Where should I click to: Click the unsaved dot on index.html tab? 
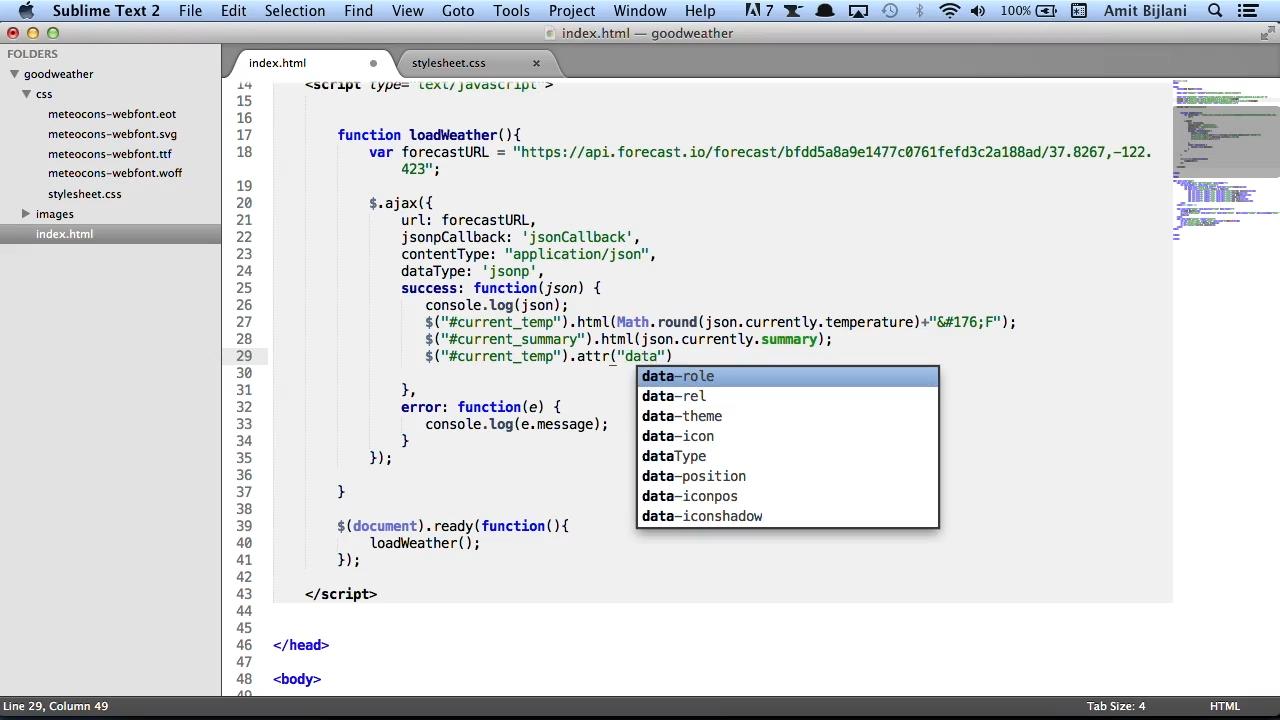pos(374,63)
